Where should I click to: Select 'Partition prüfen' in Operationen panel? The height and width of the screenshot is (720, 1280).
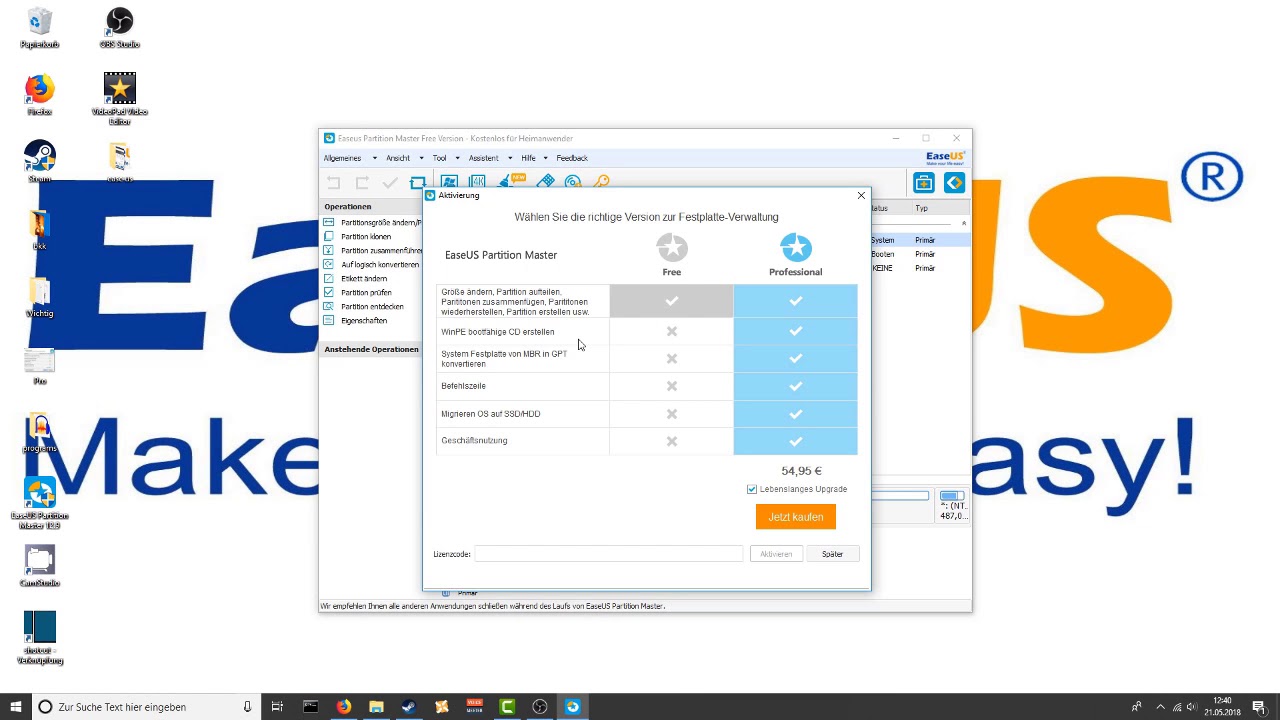366,292
